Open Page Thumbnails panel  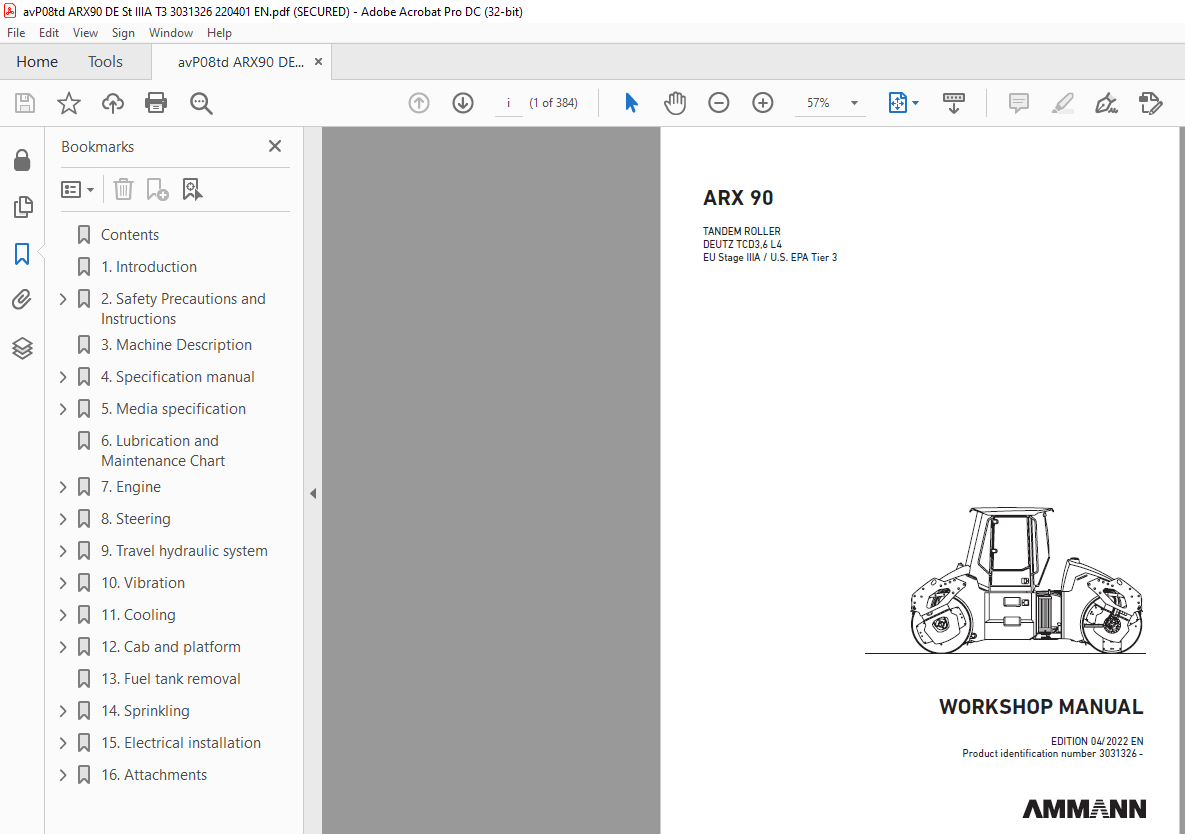pos(23,207)
